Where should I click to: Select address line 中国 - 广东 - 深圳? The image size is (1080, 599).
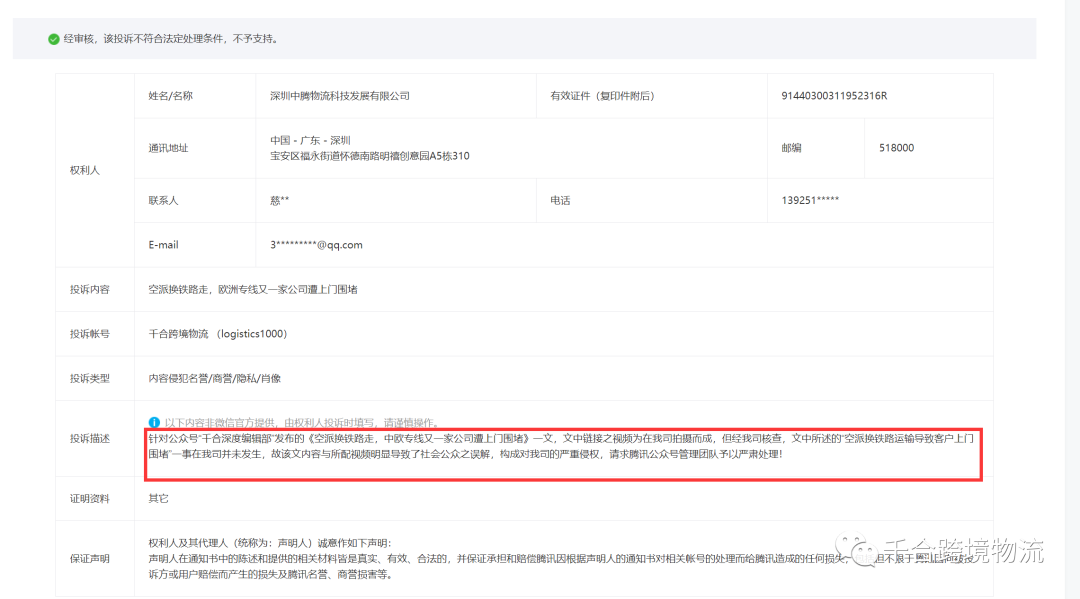(310, 140)
